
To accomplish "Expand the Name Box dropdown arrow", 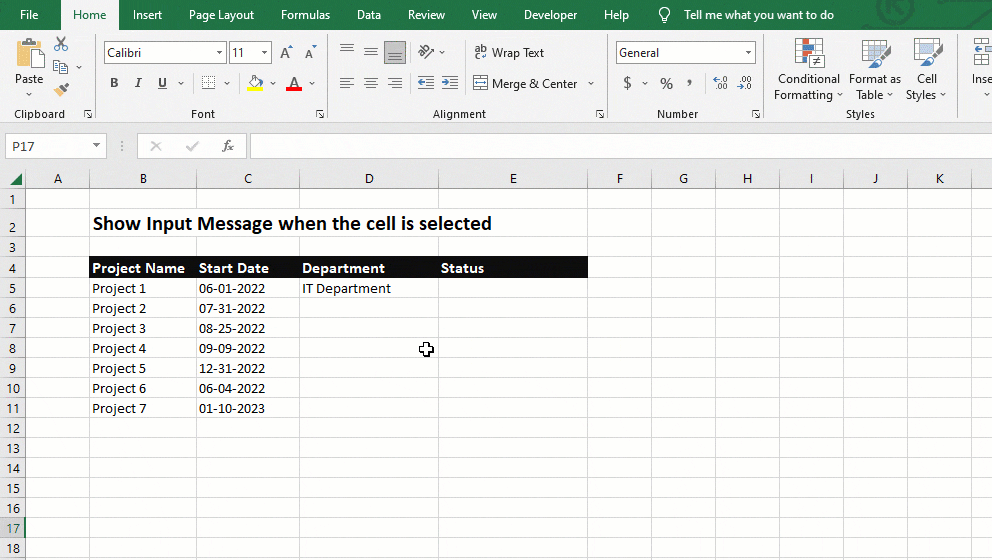I will pos(96,146).
